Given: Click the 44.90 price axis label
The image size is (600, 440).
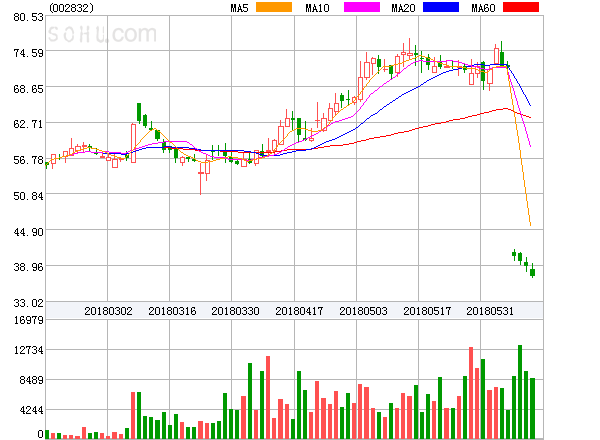Looking at the screenshot, I should [28, 232].
